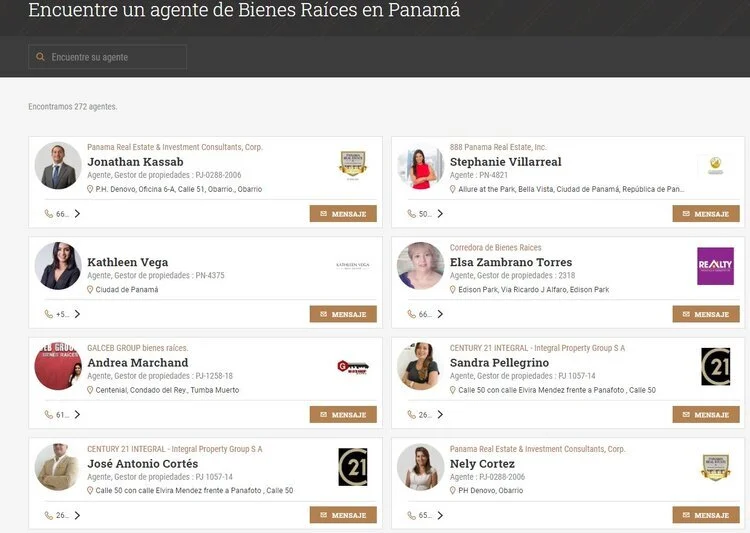
Task: Expand Andrea Marchand's phone number chevron
Action: coord(77,415)
